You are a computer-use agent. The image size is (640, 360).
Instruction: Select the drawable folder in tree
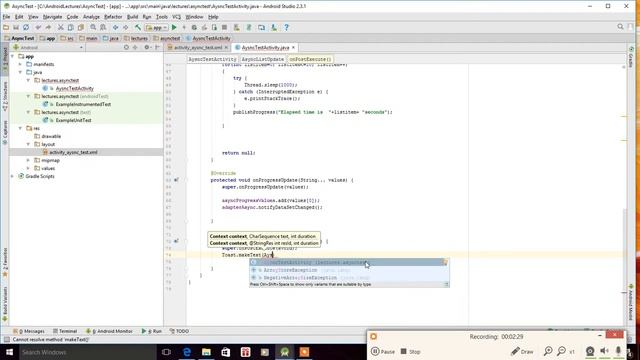(51, 136)
